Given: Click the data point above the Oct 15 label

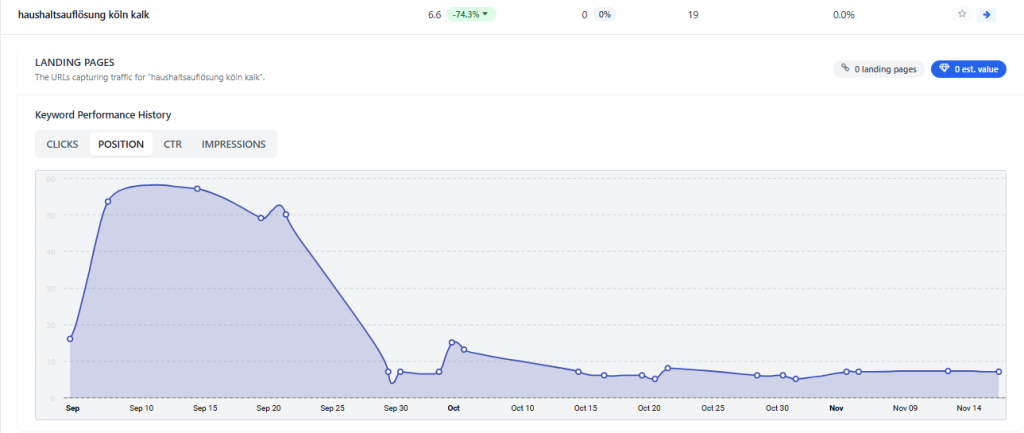Looking at the screenshot, I should [578, 372].
